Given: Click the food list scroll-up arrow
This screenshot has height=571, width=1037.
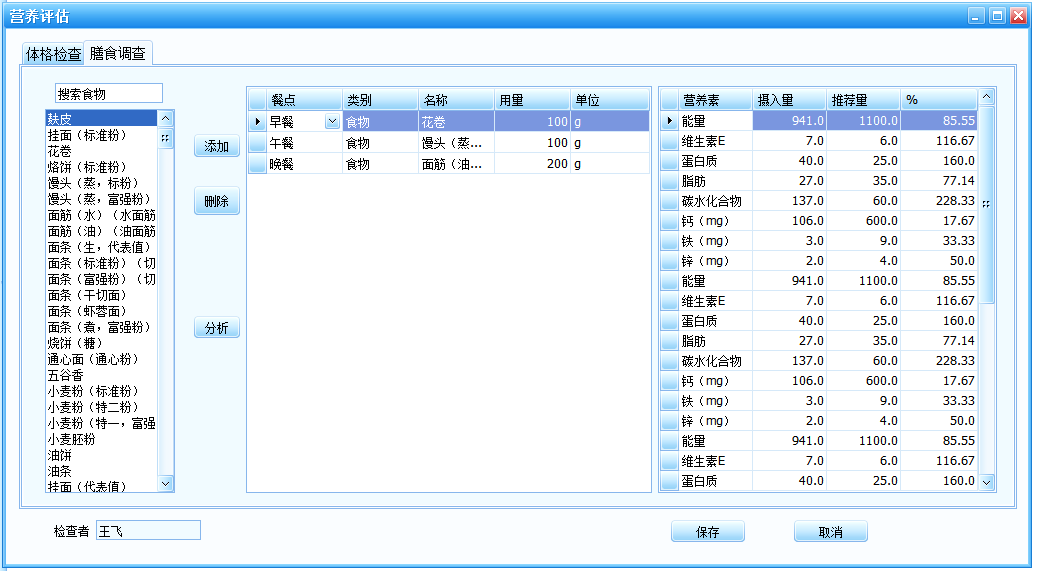Looking at the screenshot, I should click(166, 118).
